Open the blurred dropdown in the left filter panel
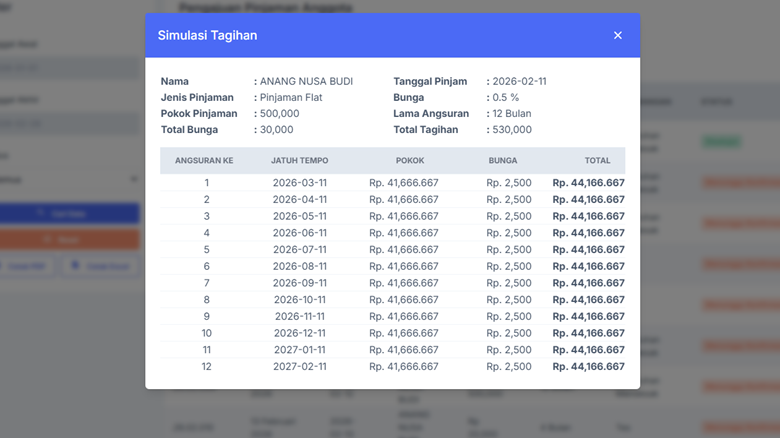The height and width of the screenshot is (438, 780). coord(68,180)
